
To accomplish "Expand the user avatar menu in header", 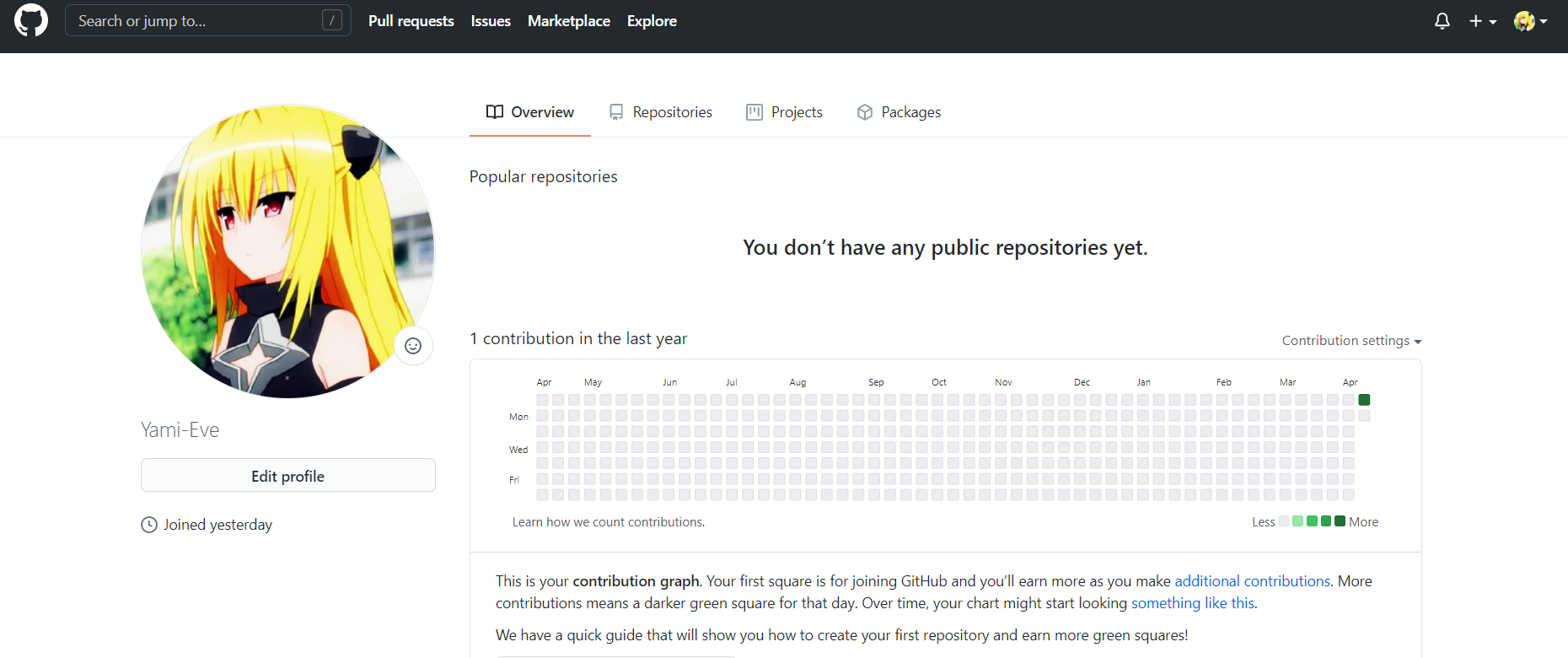I will 1531,21.
